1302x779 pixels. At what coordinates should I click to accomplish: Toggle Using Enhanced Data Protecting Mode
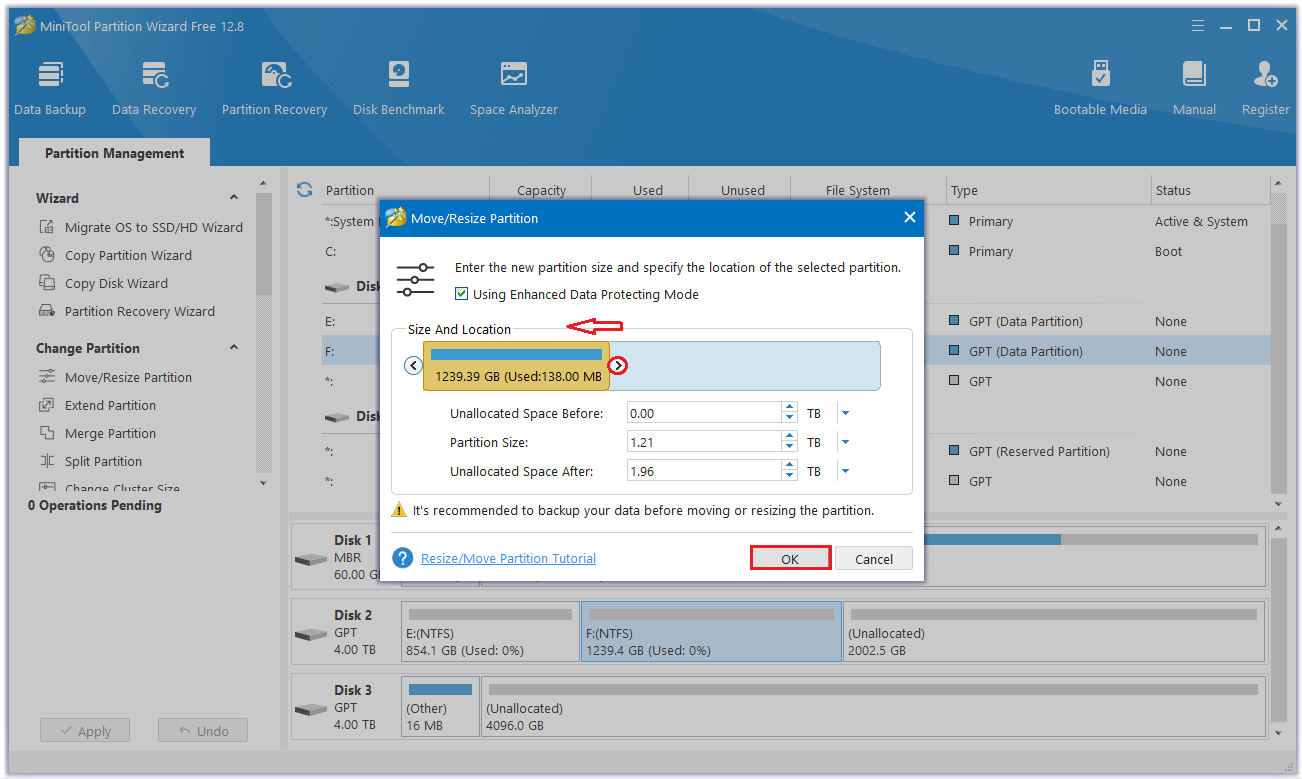point(461,294)
